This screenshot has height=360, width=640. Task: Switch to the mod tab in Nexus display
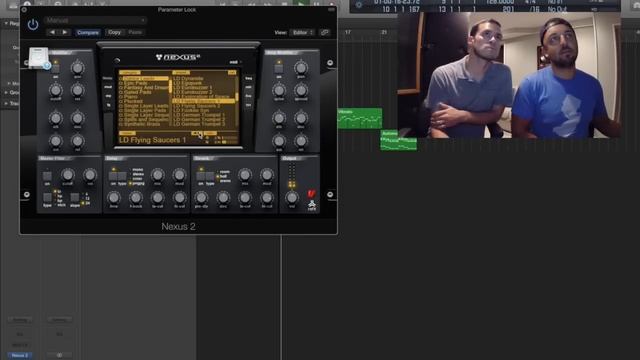pos(108,87)
